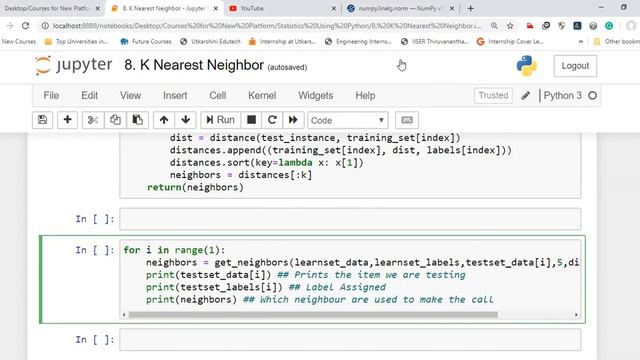Click the localhost address bar

click(x=267, y=26)
